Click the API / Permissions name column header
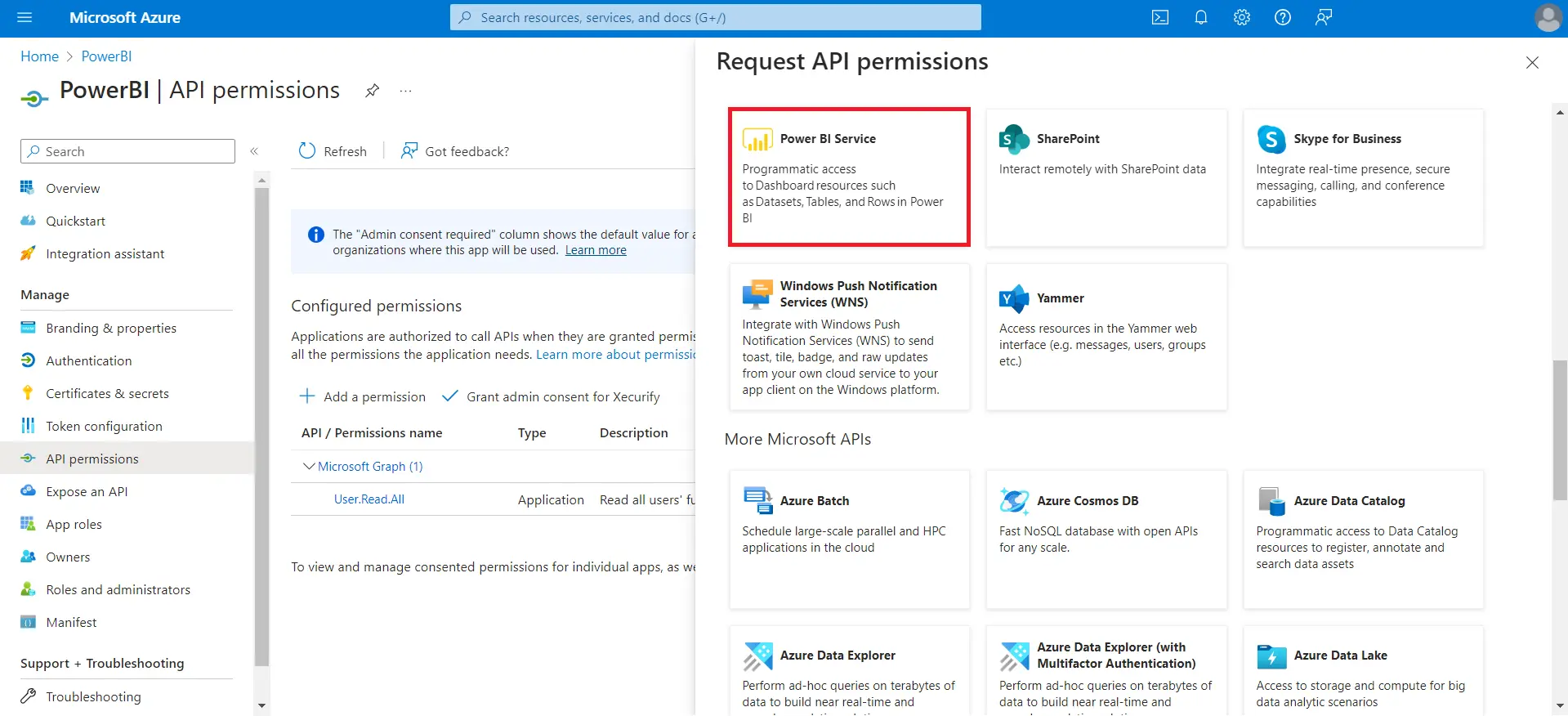 (372, 432)
